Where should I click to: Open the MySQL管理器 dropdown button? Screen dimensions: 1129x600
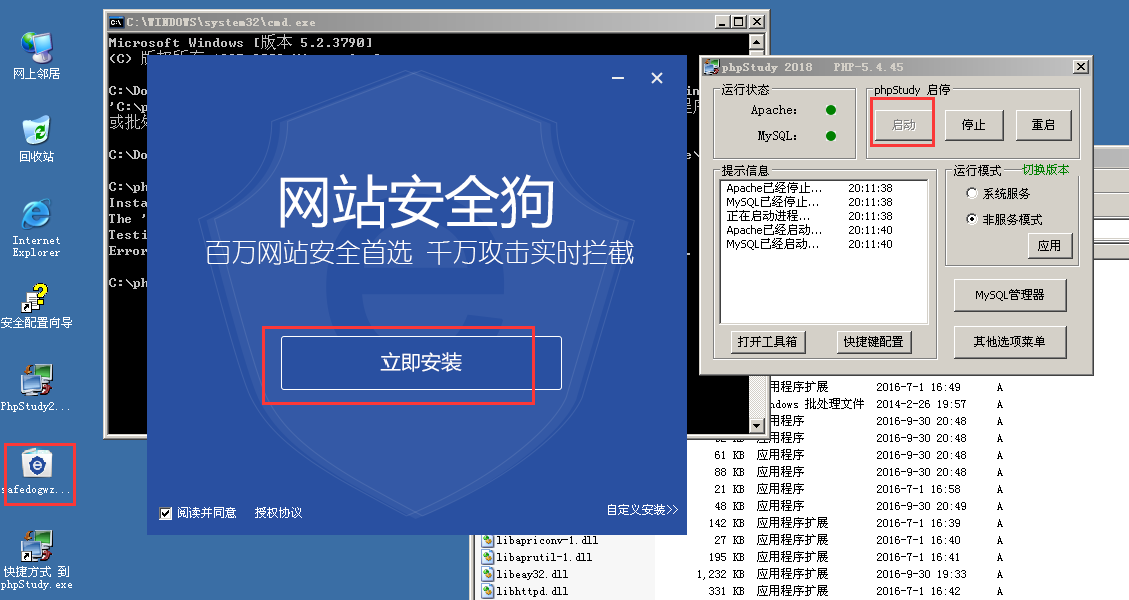(1009, 295)
